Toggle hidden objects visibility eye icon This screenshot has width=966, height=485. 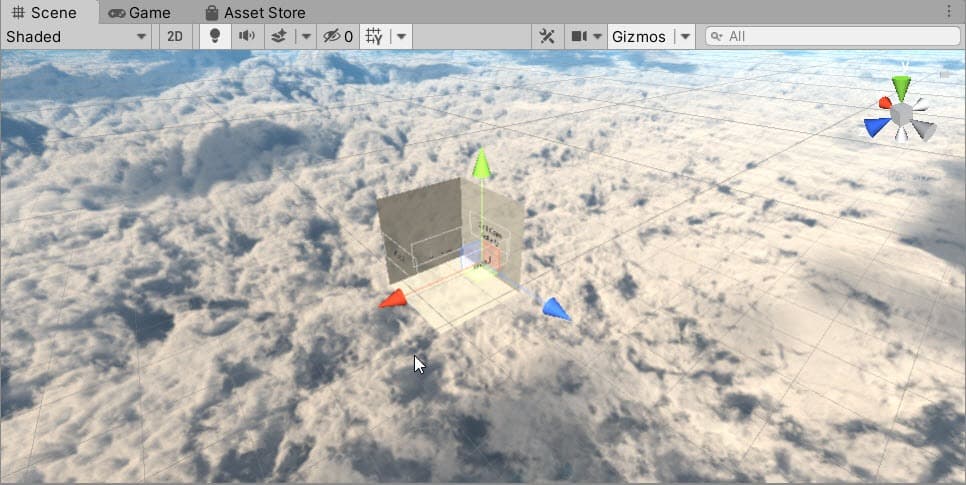[338, 36]
